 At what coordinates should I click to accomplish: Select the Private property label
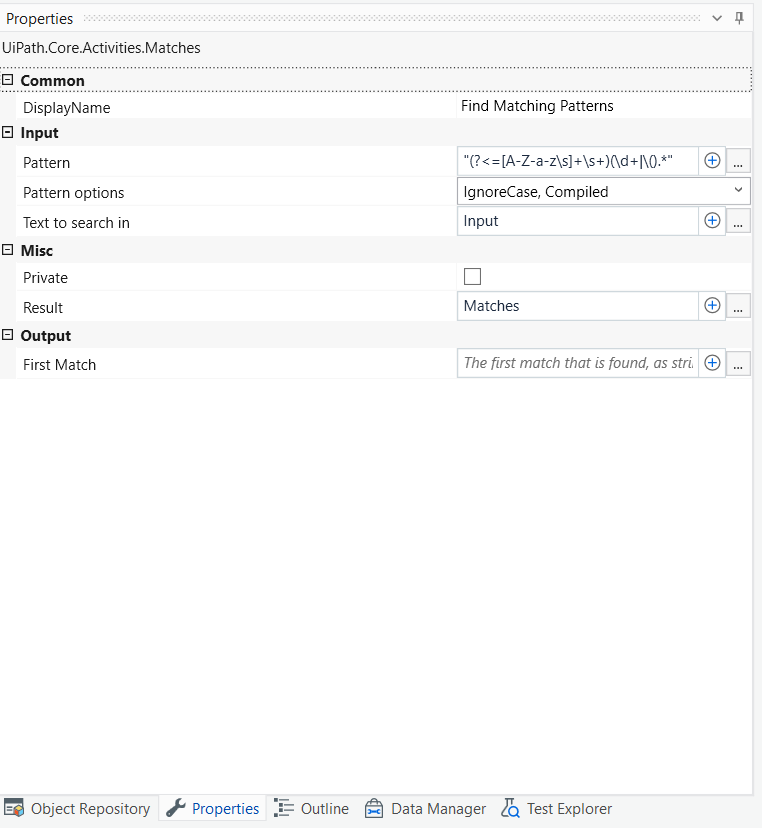pyautogui.click(x=45, y=278)
